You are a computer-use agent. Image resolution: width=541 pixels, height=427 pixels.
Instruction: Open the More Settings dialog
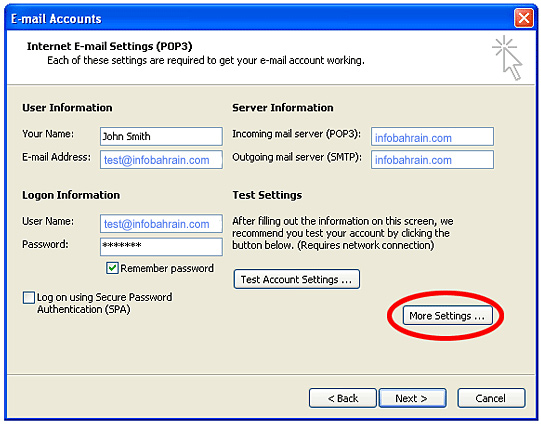(x=447, y=315)
